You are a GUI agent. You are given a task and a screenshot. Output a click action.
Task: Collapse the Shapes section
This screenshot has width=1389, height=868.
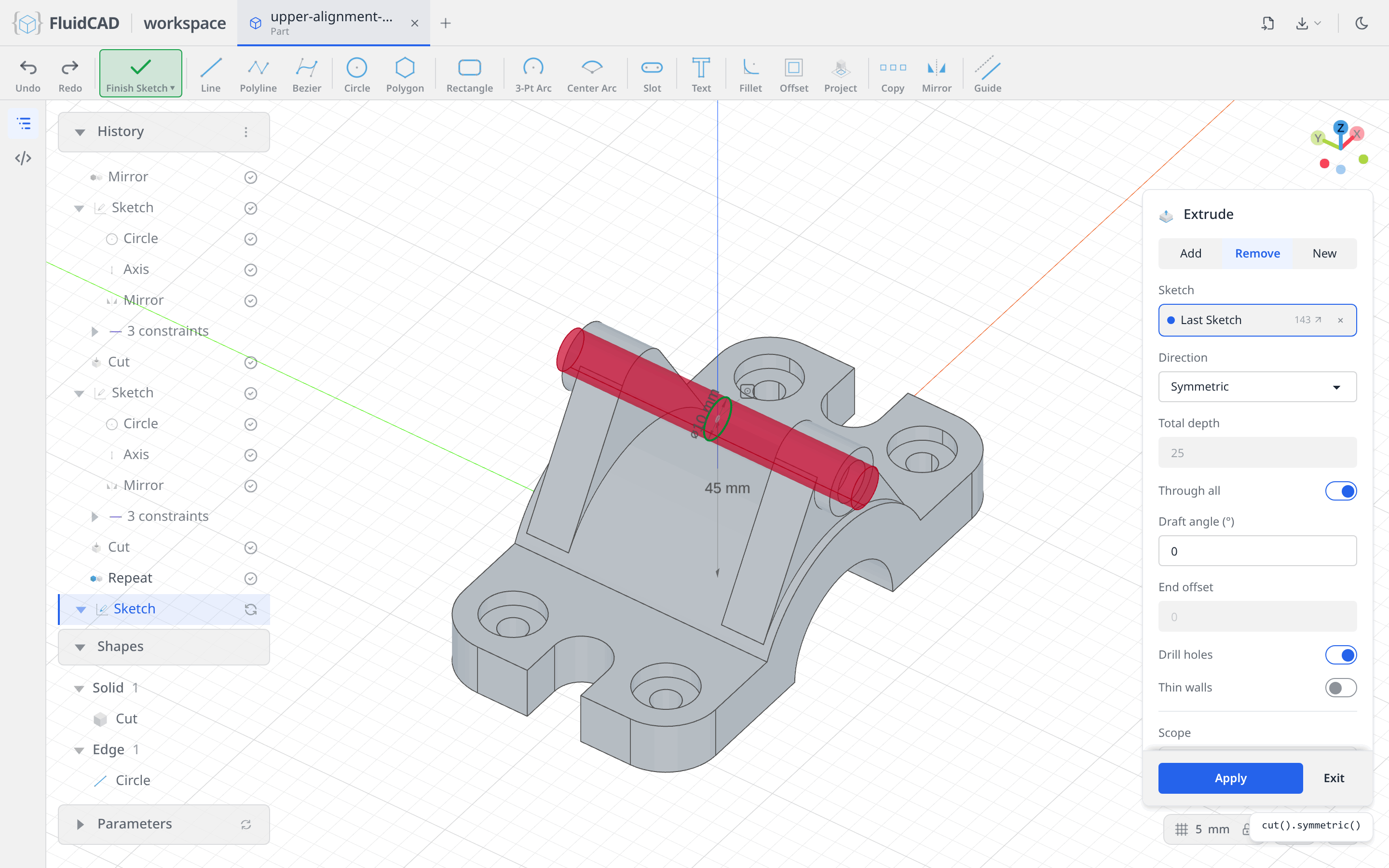(x=163, y=646)
